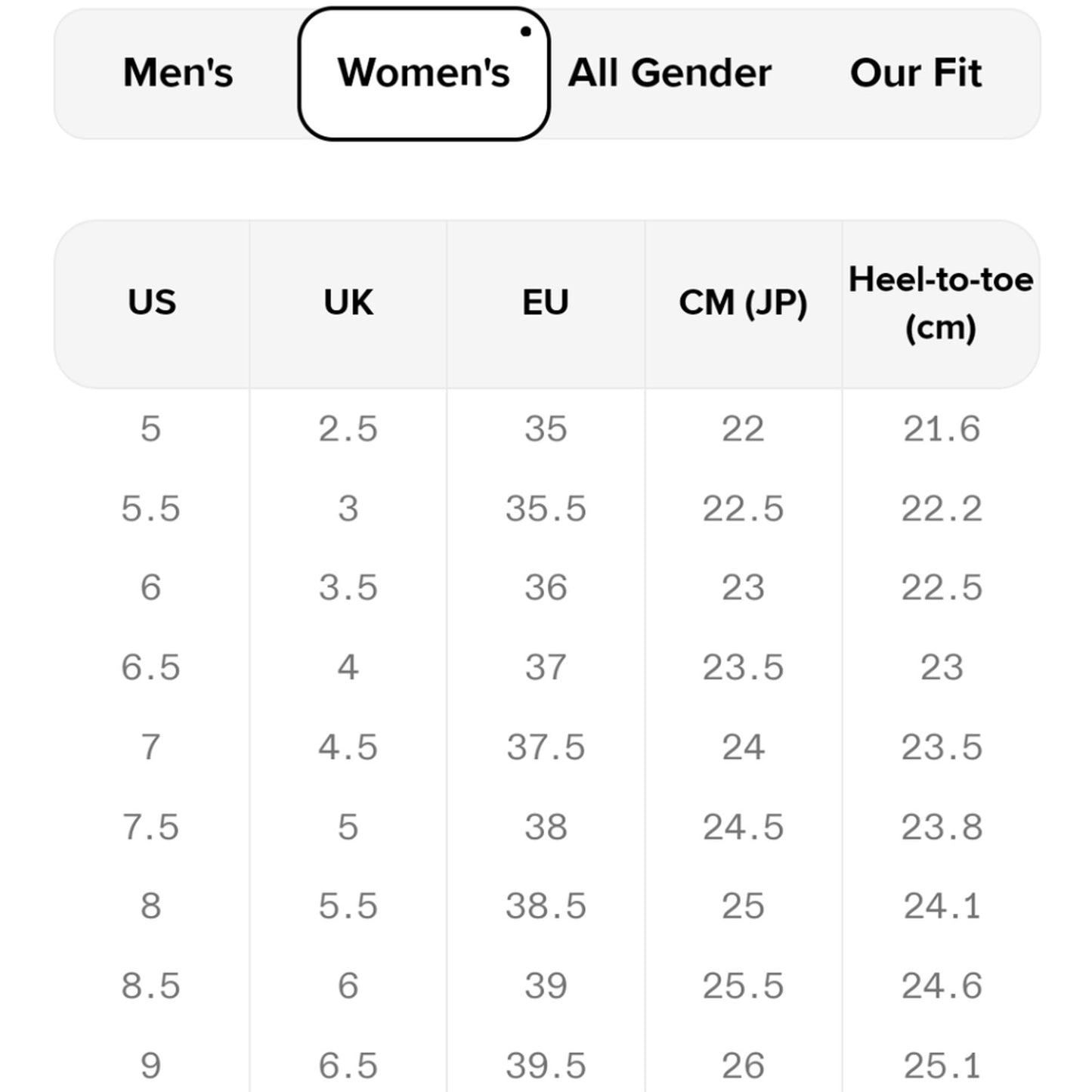
Task: Open the Our Fit tab
Action: coord(915,73)
